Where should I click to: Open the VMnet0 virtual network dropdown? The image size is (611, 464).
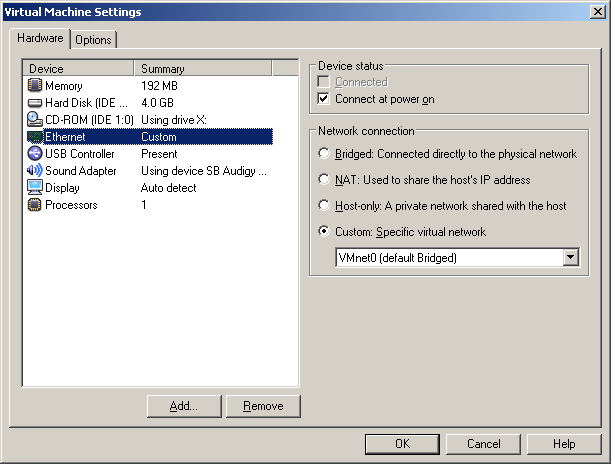(571, 258)
